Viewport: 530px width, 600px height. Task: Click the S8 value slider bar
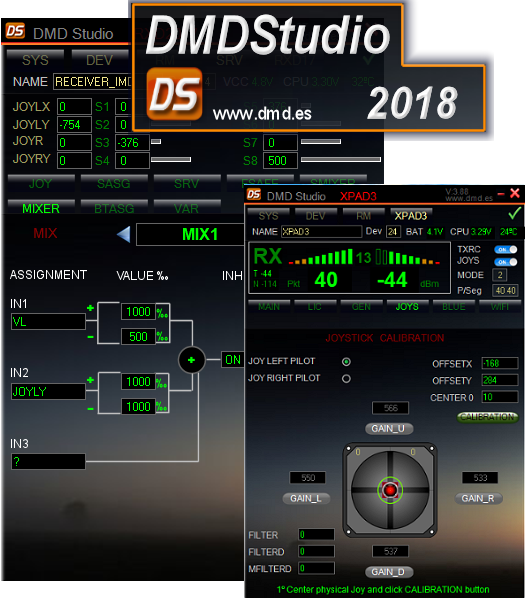(x=341, y=160)
